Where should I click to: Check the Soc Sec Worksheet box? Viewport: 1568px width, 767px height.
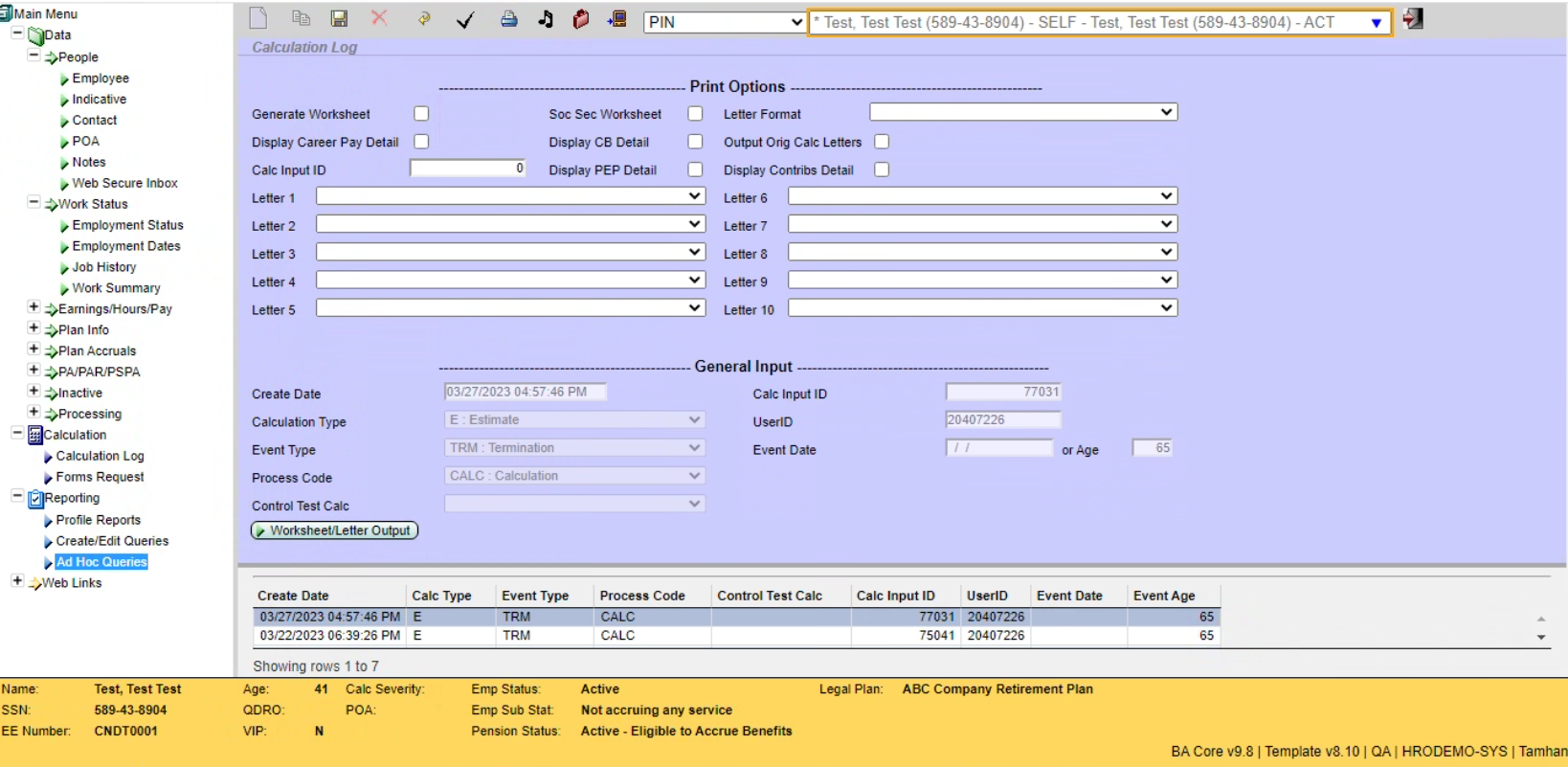[x=695, y=114]
